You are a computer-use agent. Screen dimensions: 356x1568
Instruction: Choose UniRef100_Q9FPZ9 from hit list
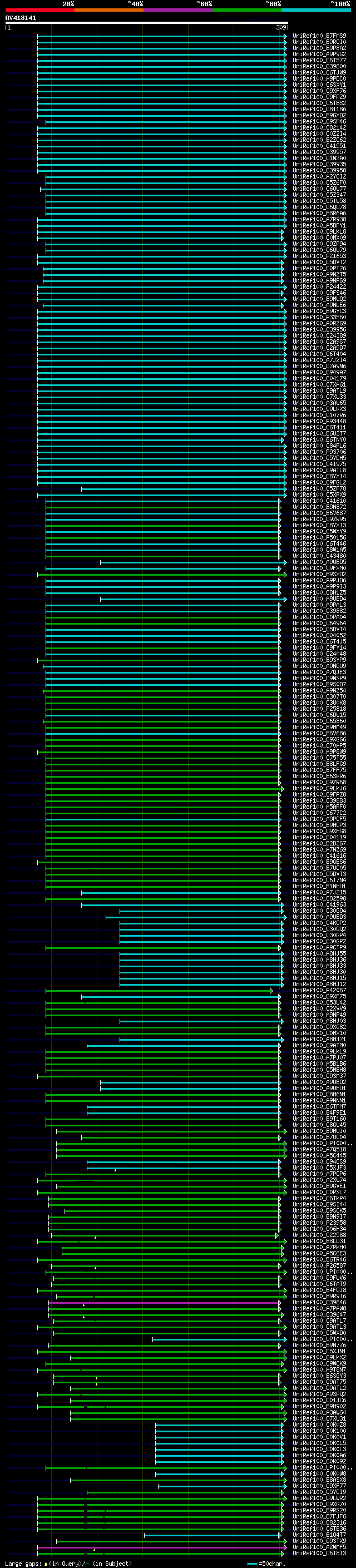pos(319,97)
